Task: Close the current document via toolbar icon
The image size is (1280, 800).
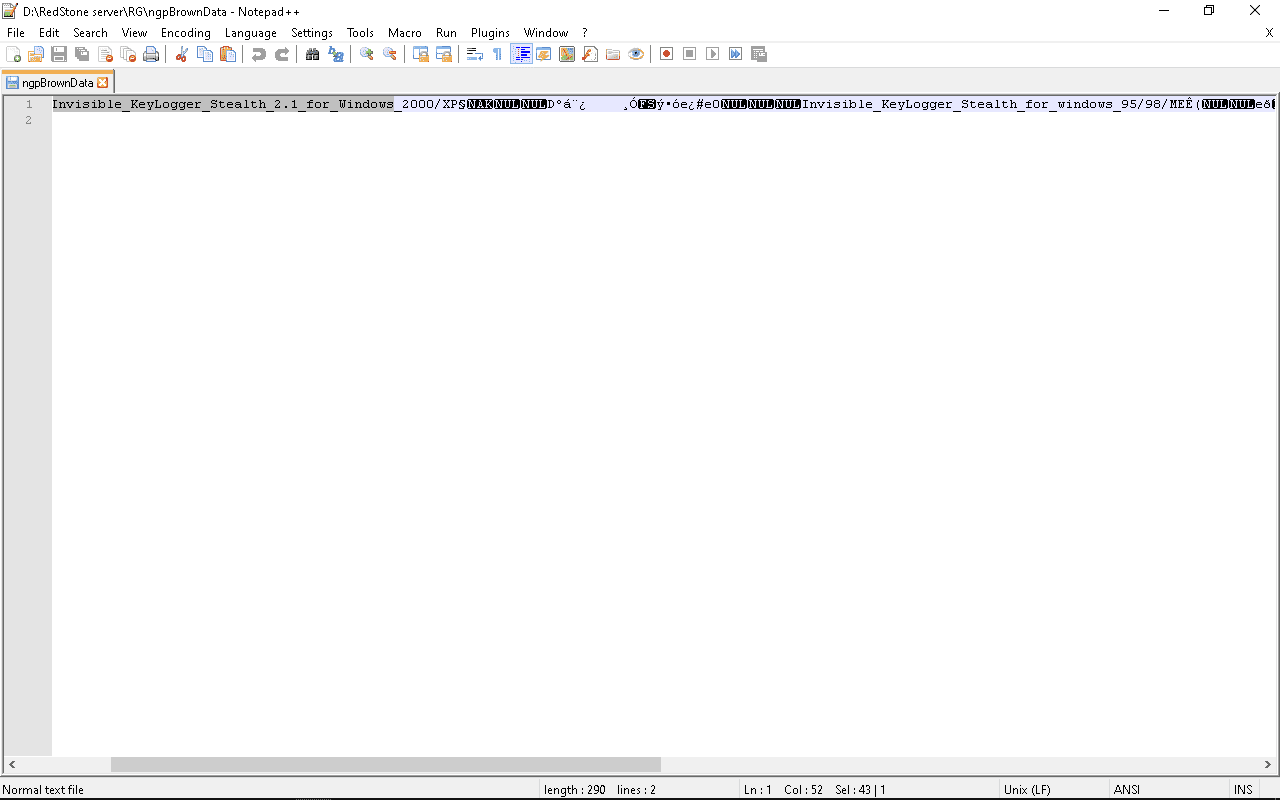Action: pyautogui.click(x=105, y=54)
